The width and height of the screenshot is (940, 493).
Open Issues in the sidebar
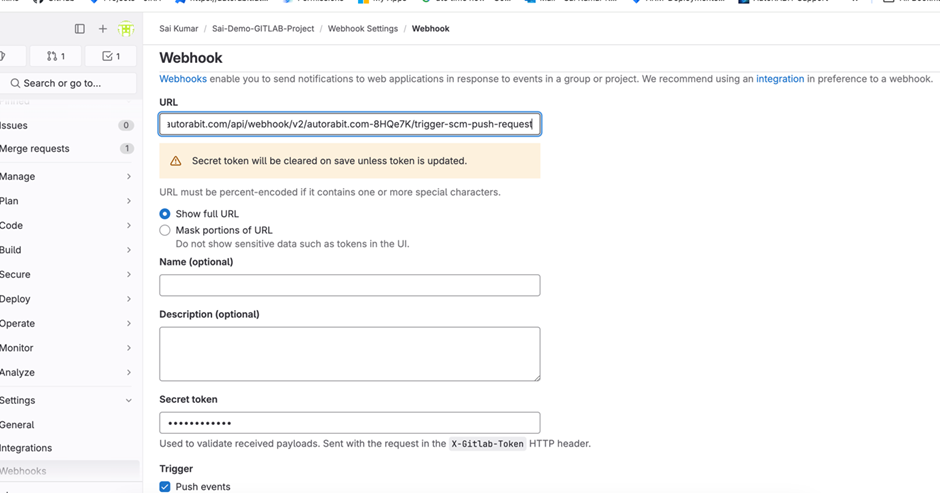click(15, 126)
